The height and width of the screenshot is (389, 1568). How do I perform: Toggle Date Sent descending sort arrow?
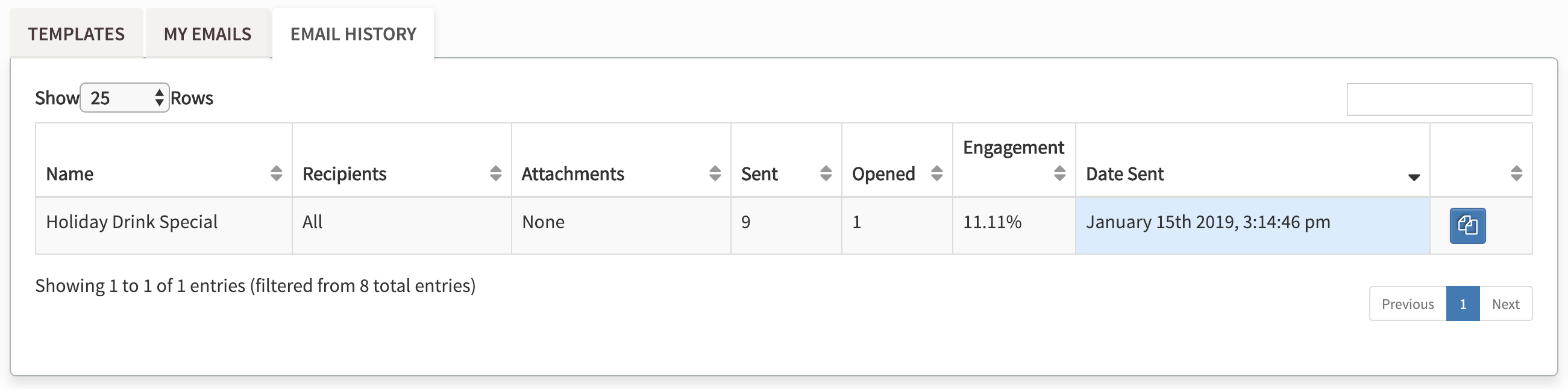pyautogui.click(x=1413, y=177)
